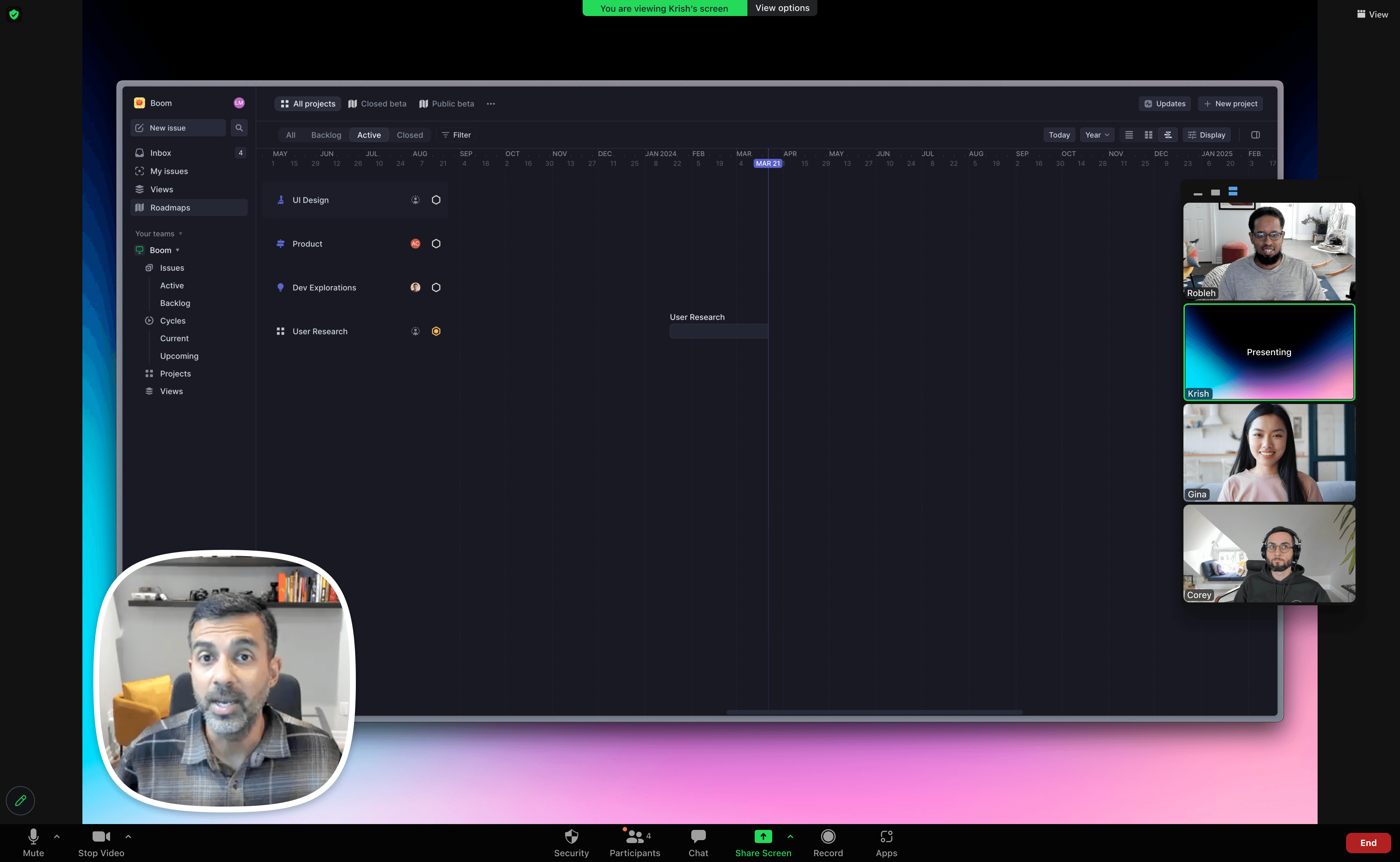
Task: Open Zoom Participants panel
Action: (635, 843)
